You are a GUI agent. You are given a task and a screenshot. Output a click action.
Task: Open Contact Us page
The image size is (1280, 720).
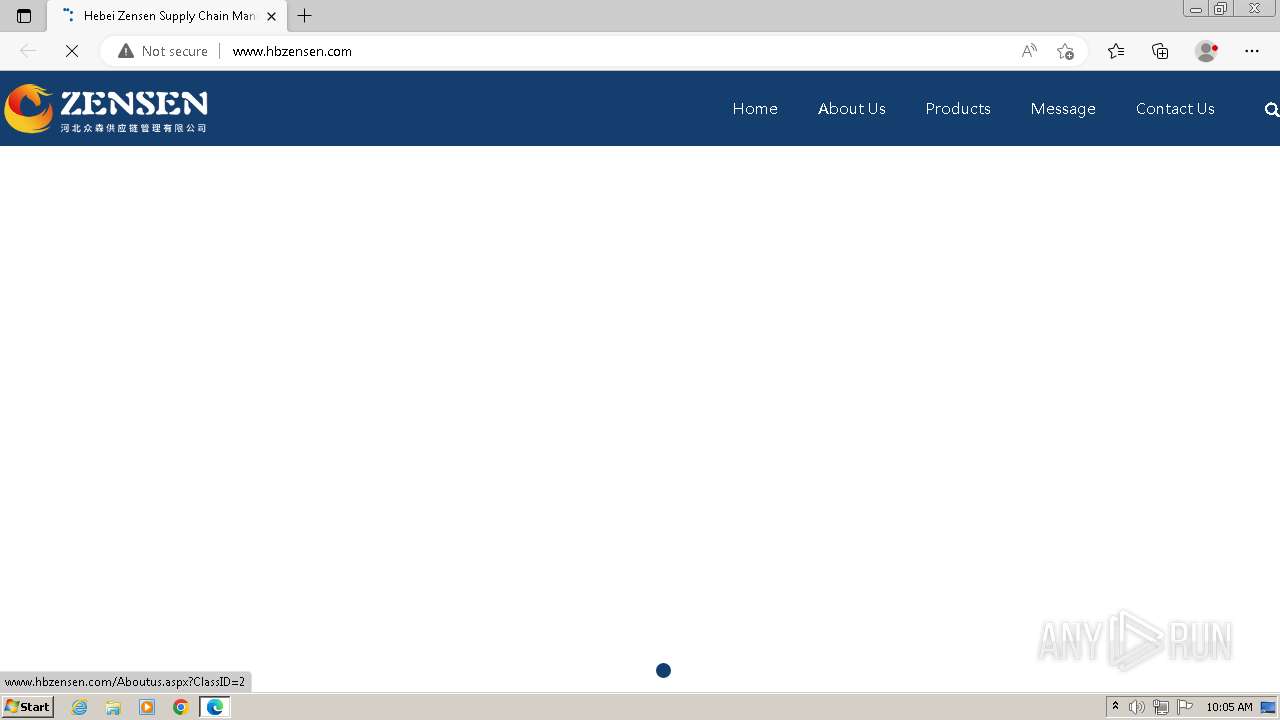pos(1175,109)
